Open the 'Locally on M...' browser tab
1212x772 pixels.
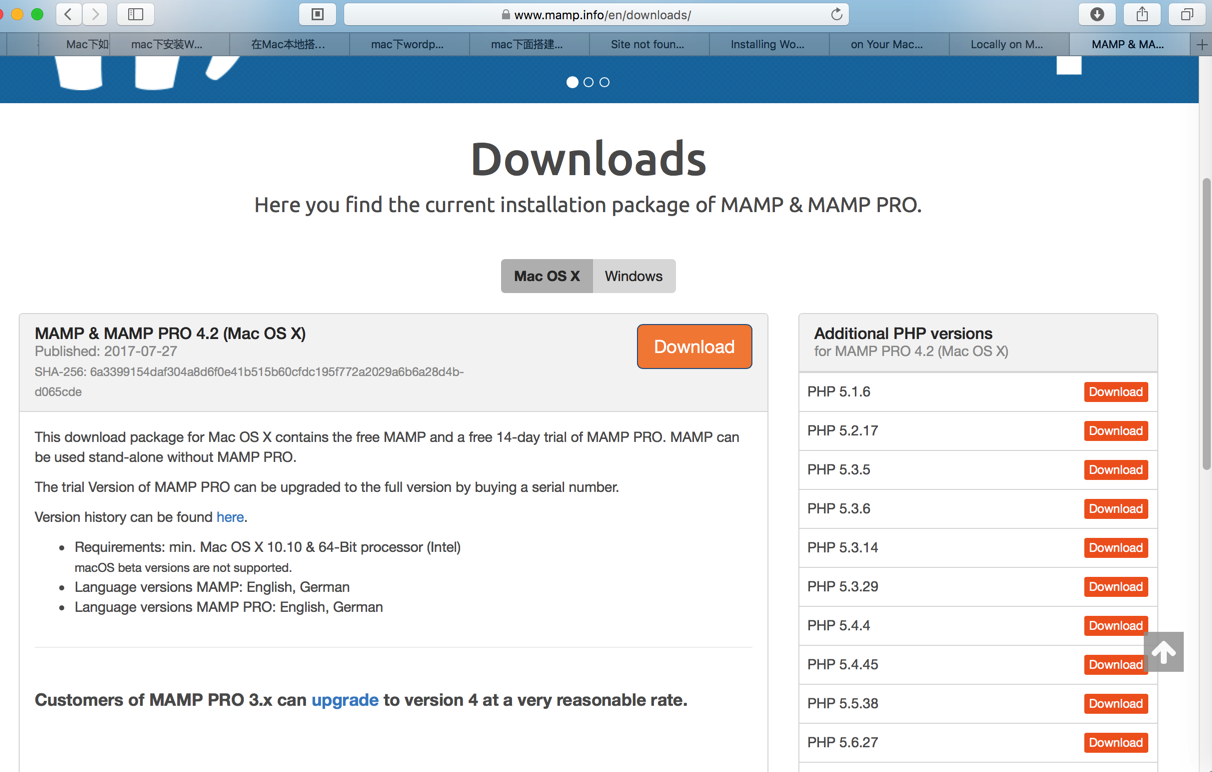(1009, 44)
